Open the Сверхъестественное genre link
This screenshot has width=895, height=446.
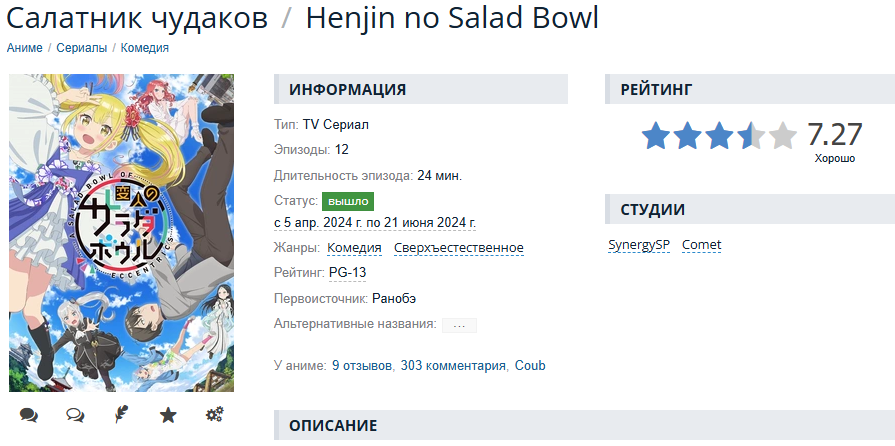pyautogui.click(x=459, y=248)
